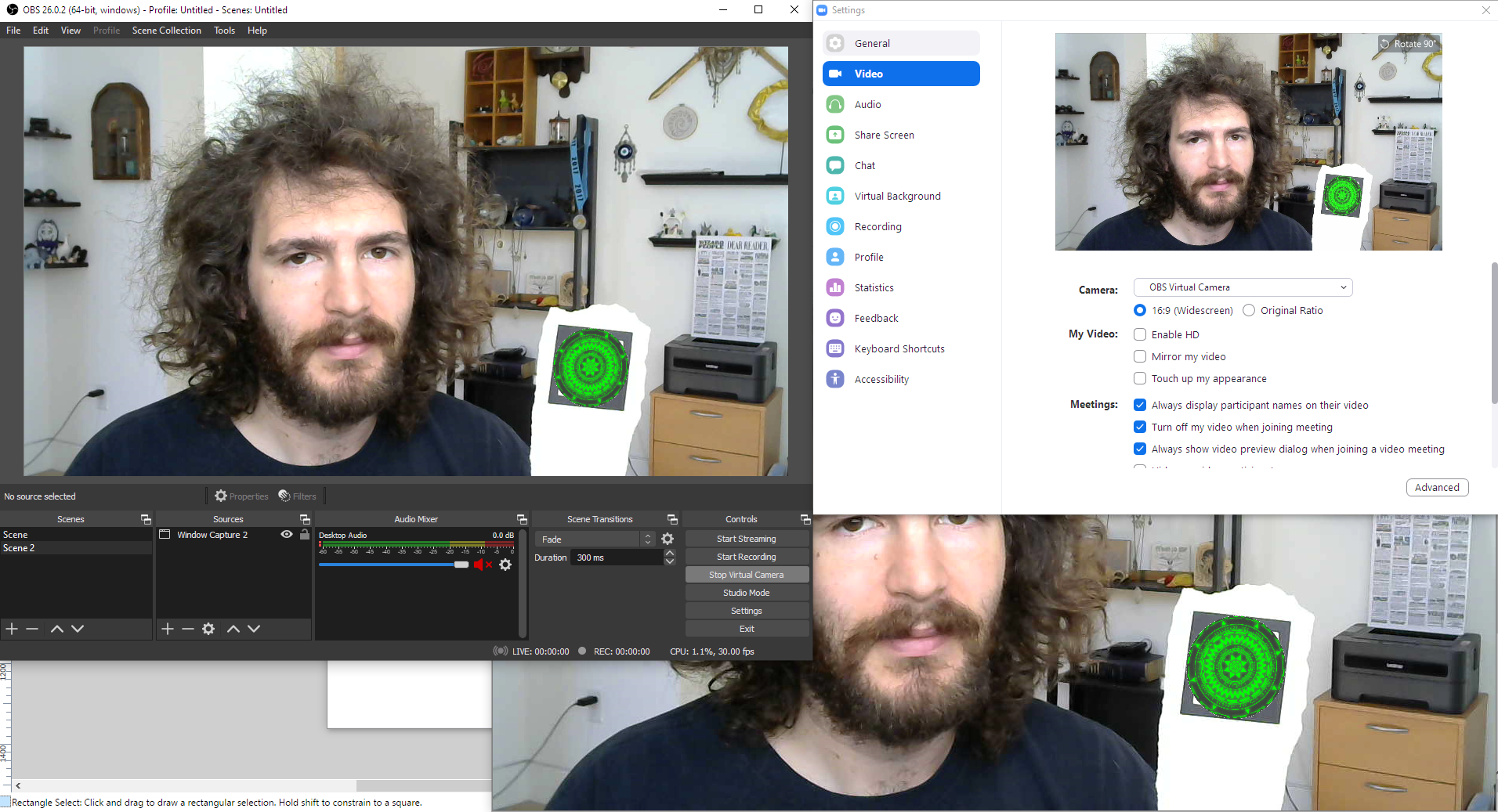
Task: Click Exit in OBS Controls
Action: [x=747, y=629]
